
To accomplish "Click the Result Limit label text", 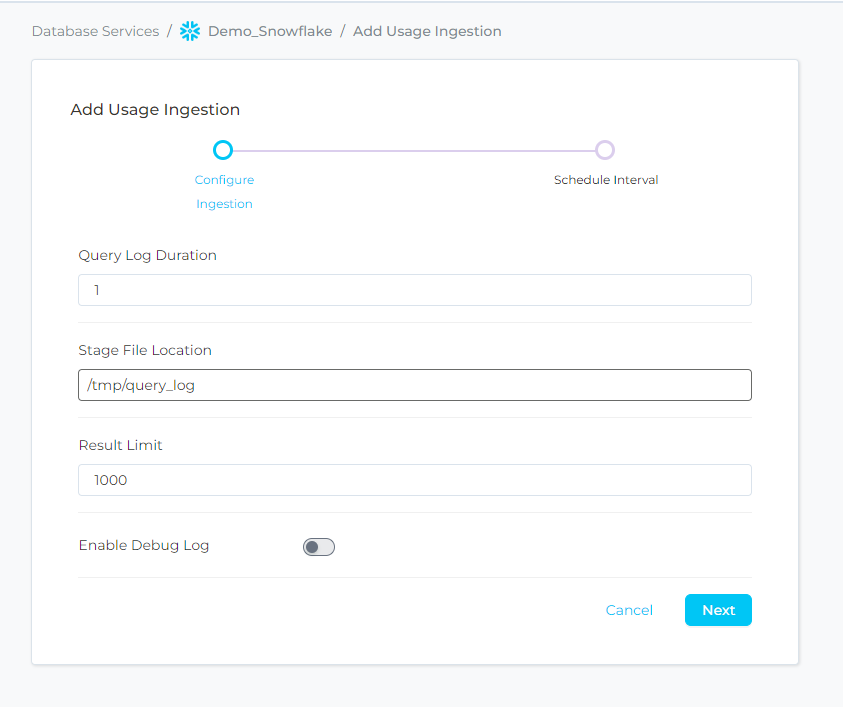I will tap(120, 445).
